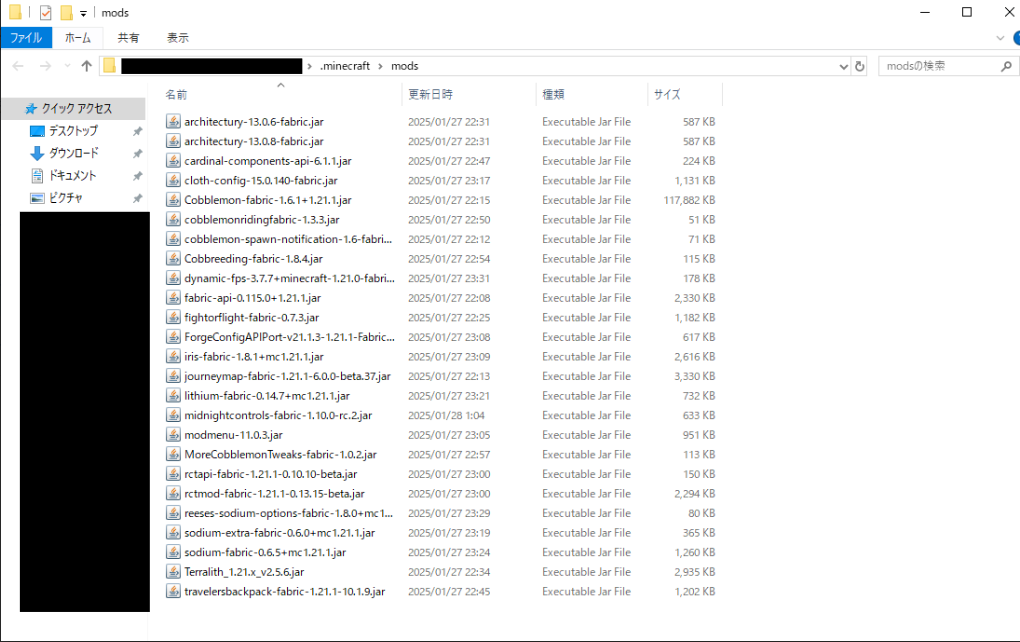Screen dimensions: 1020x642
Task: Select architectury-13.0.8-fabric.jar file name
Action: 254,141
